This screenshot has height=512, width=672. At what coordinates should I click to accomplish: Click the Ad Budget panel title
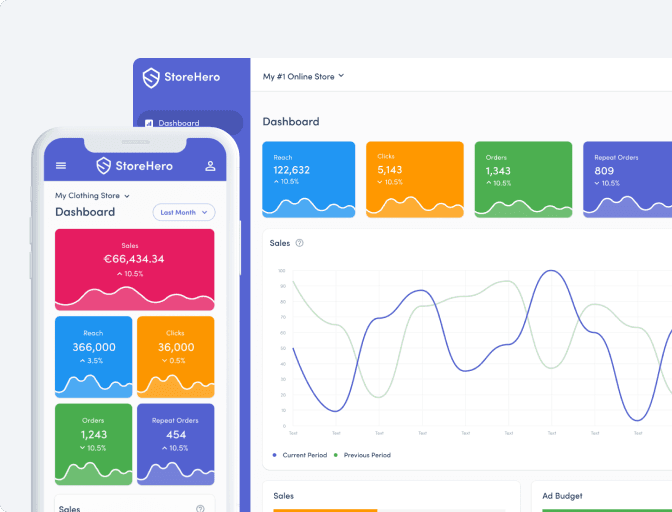click(562, 496)
